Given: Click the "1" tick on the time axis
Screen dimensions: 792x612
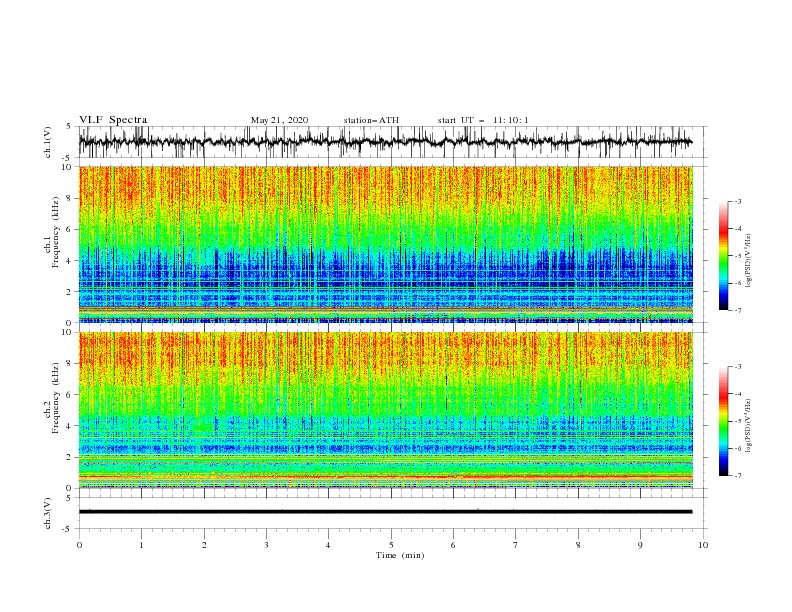Looking at the screenshot, I should [x=141, y=545].
